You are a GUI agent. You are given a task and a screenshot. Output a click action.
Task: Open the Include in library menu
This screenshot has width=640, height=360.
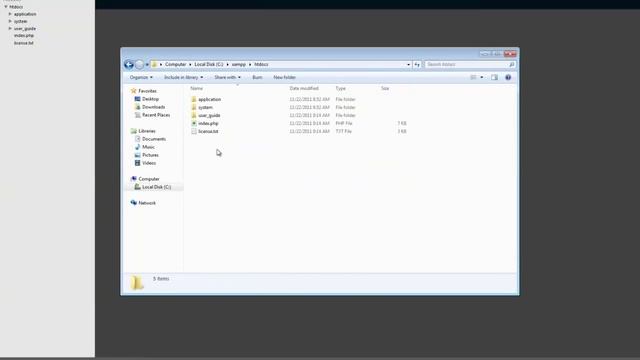click(x=183, y=77)
